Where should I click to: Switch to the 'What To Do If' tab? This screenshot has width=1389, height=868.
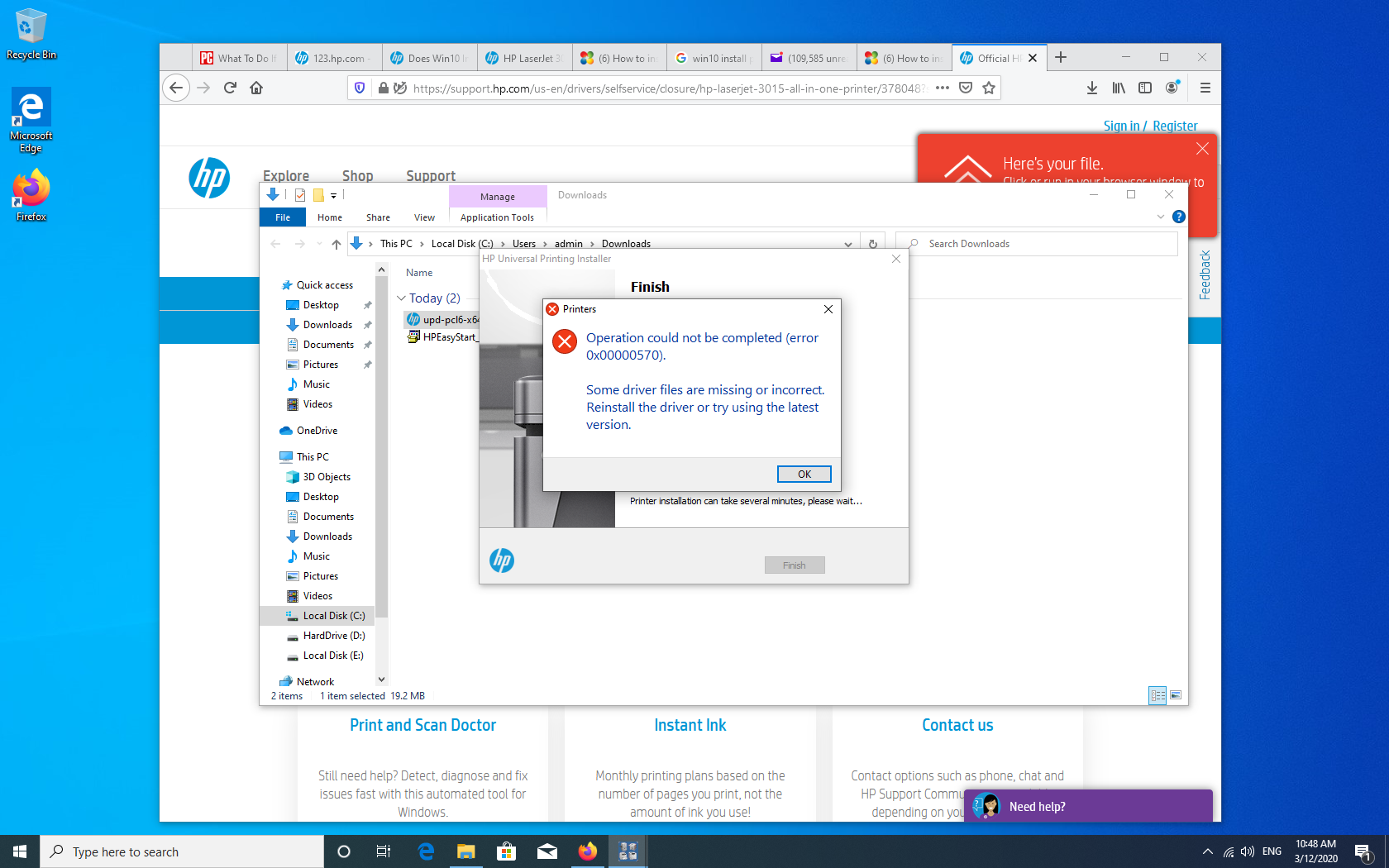pos(241,58)
